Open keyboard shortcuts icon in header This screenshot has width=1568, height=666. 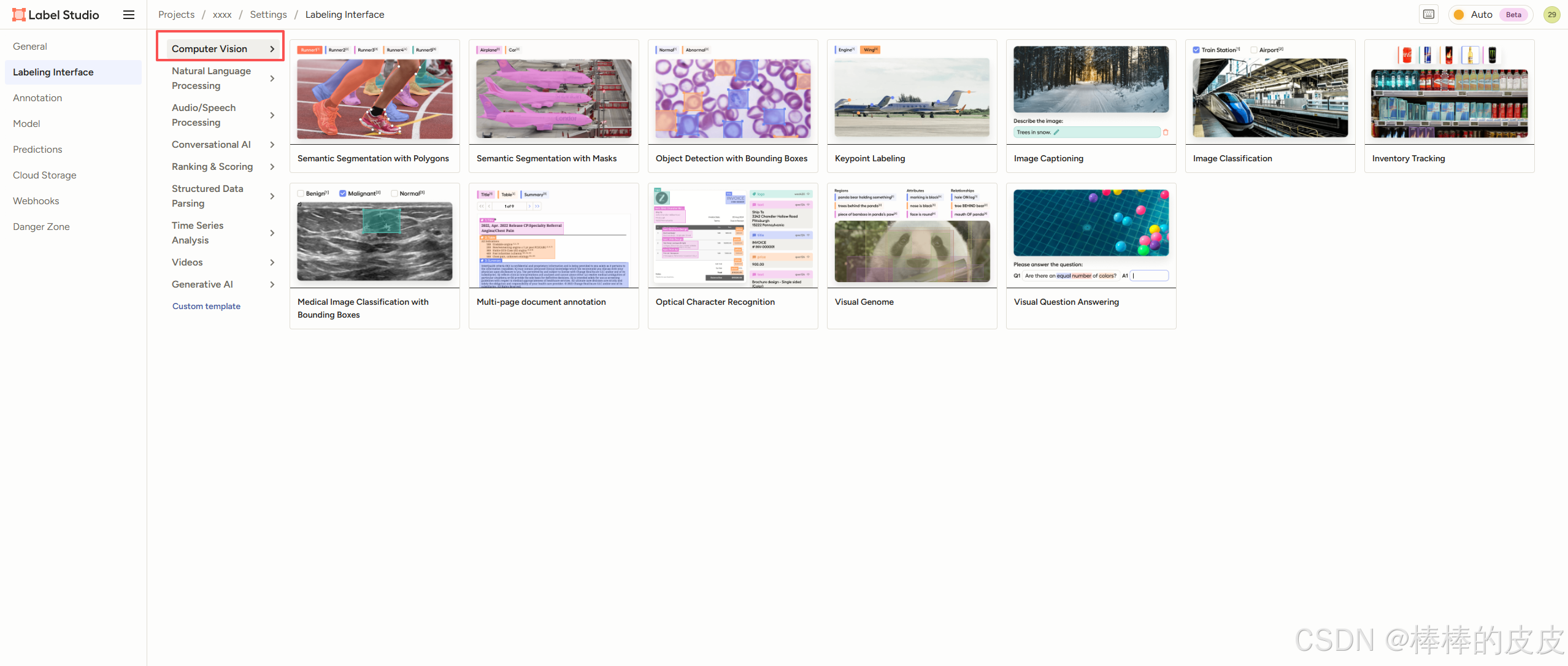(1429, 15)
